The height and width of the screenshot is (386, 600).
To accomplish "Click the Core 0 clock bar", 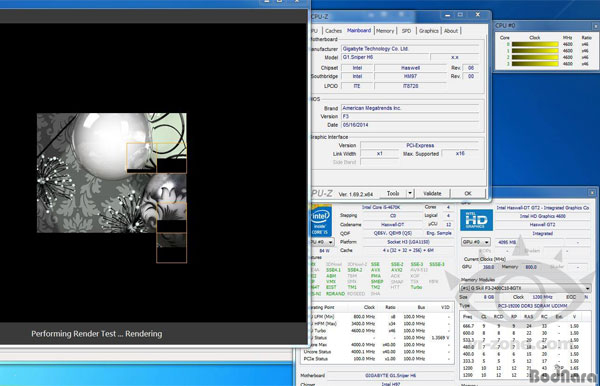I will pyautogui.click(x=535, y=44).
